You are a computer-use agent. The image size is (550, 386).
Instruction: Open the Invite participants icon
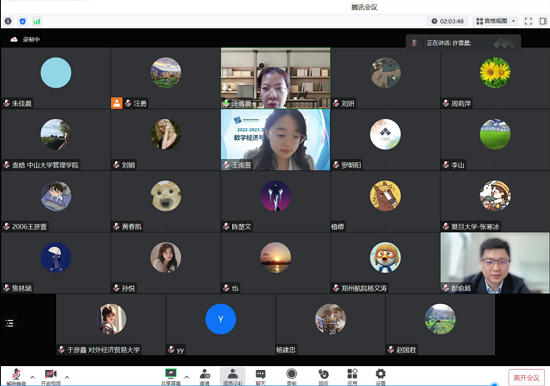[x=205, y=377]
